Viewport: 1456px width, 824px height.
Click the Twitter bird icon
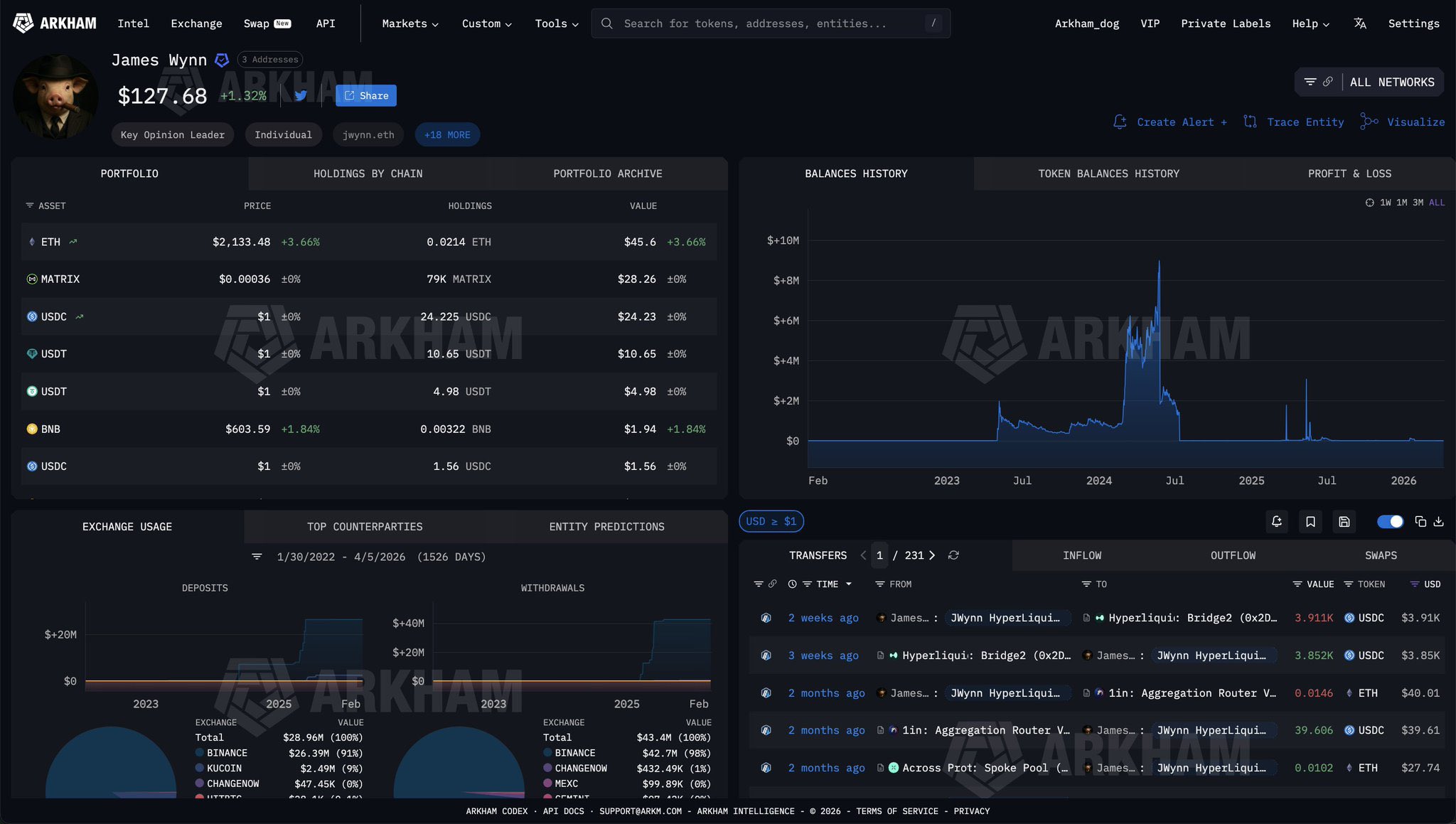pos(301,95)
